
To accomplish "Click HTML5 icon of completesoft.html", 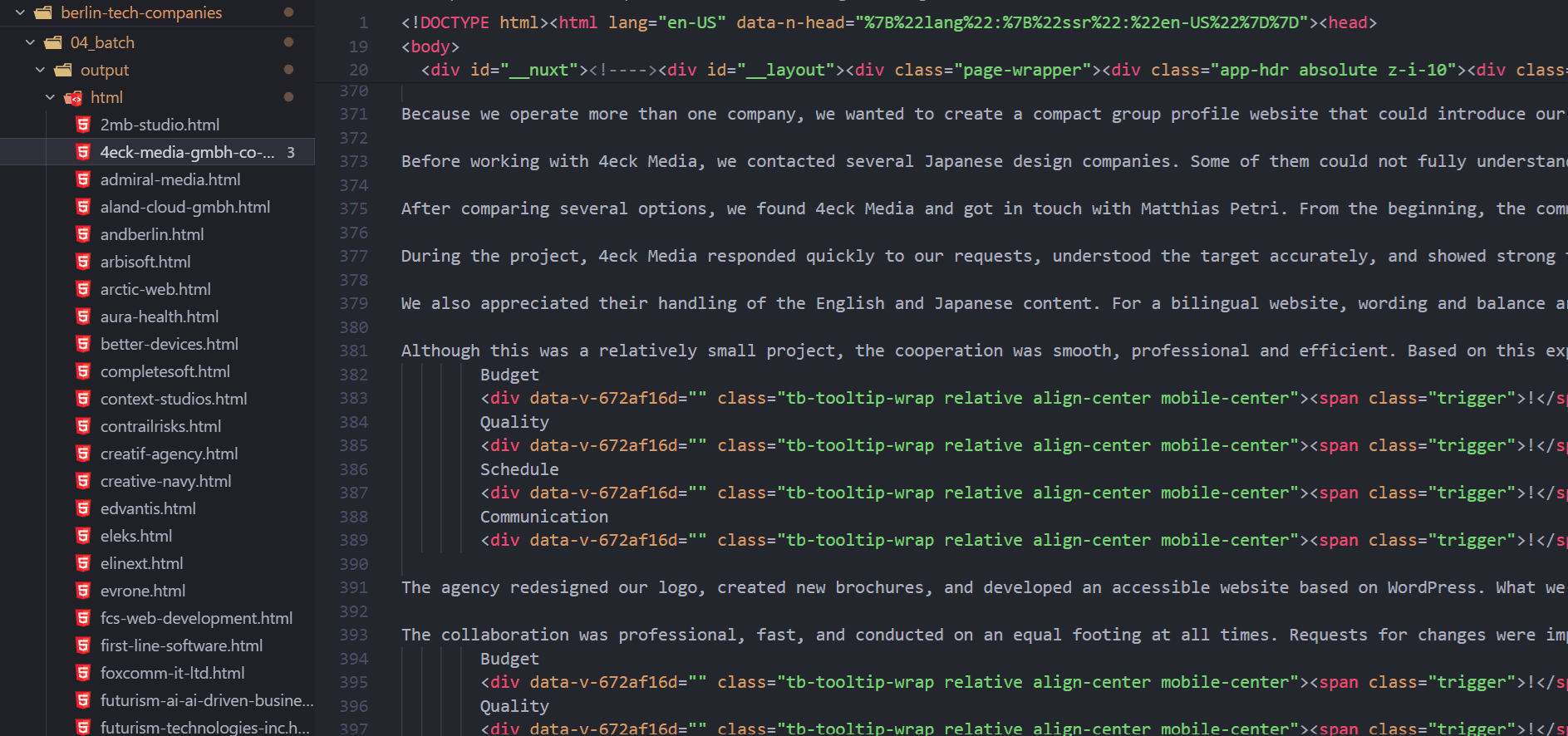I will click(x=83, y=371).
